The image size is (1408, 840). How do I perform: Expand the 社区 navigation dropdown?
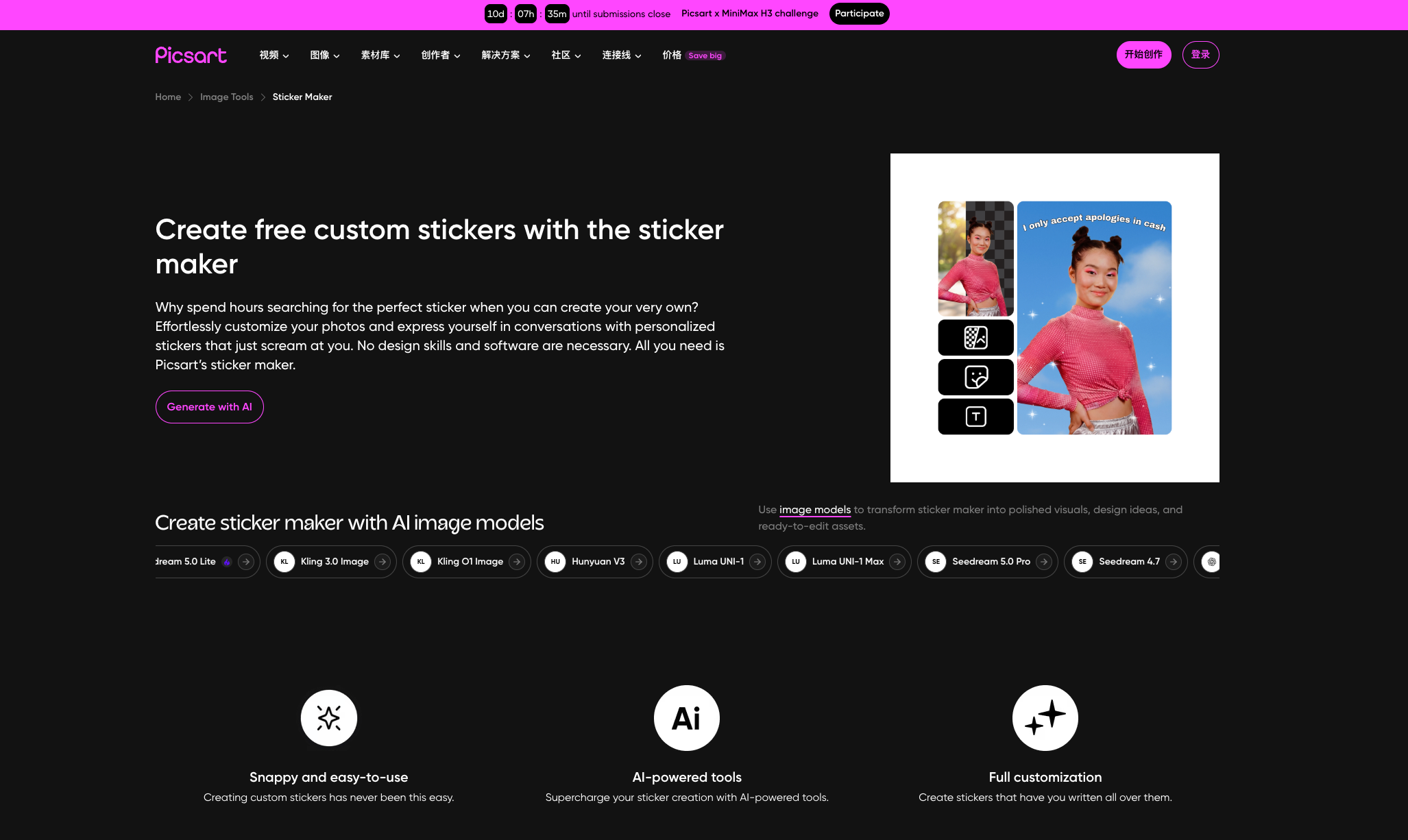pos(566,55)
